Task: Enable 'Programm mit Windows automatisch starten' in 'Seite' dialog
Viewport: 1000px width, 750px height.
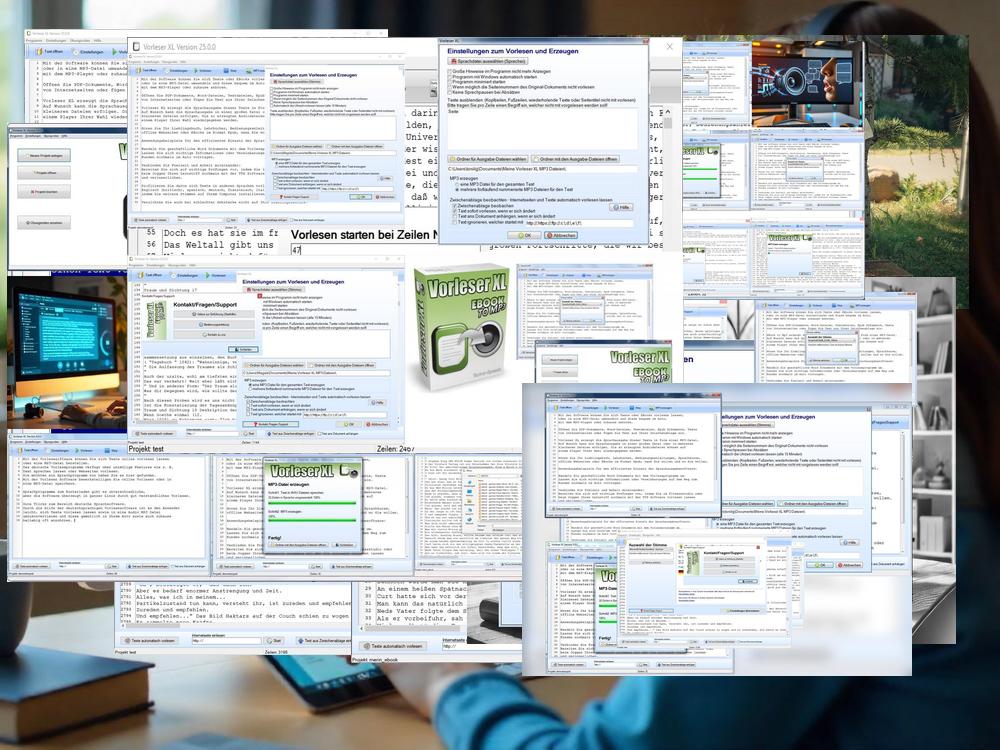Action: pos(450,77)
